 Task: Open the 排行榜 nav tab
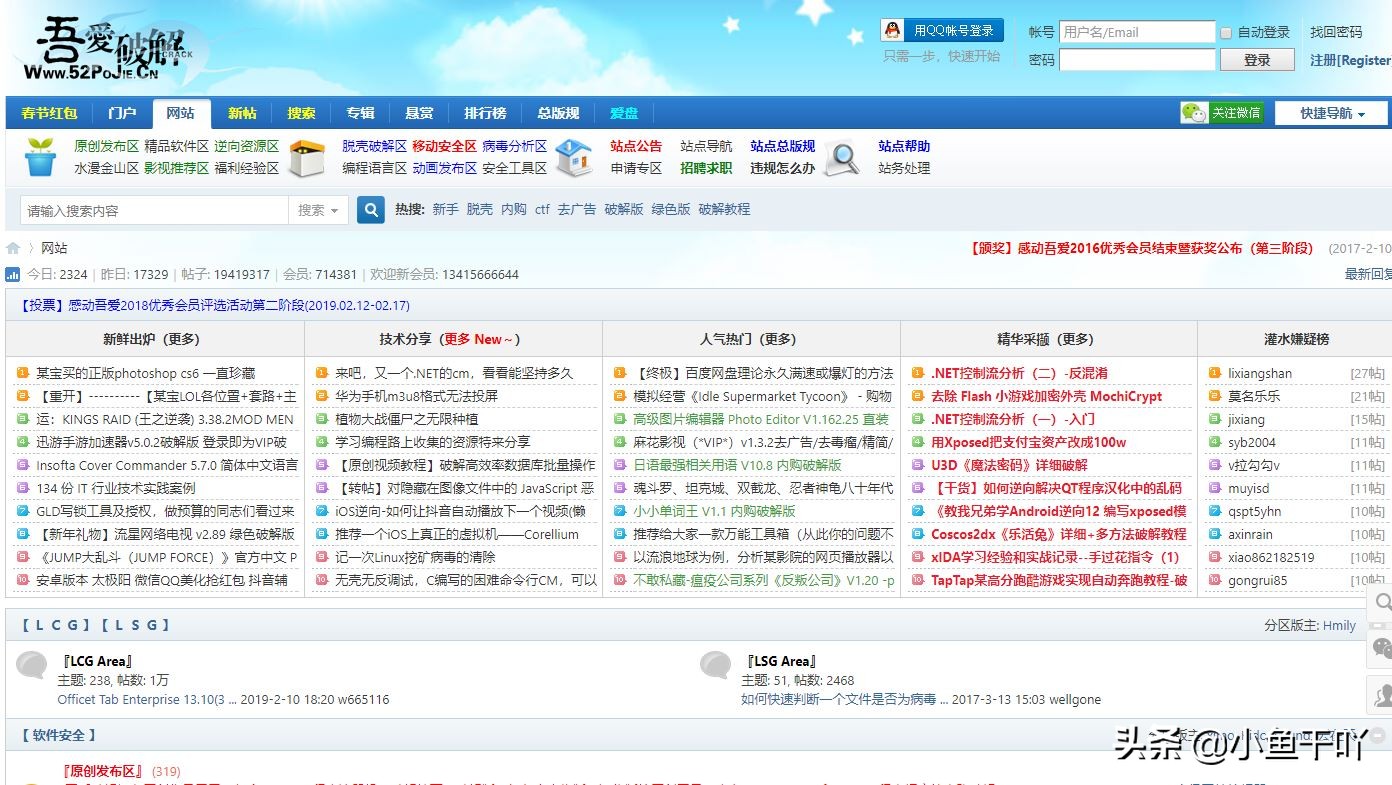click(485, 113)
